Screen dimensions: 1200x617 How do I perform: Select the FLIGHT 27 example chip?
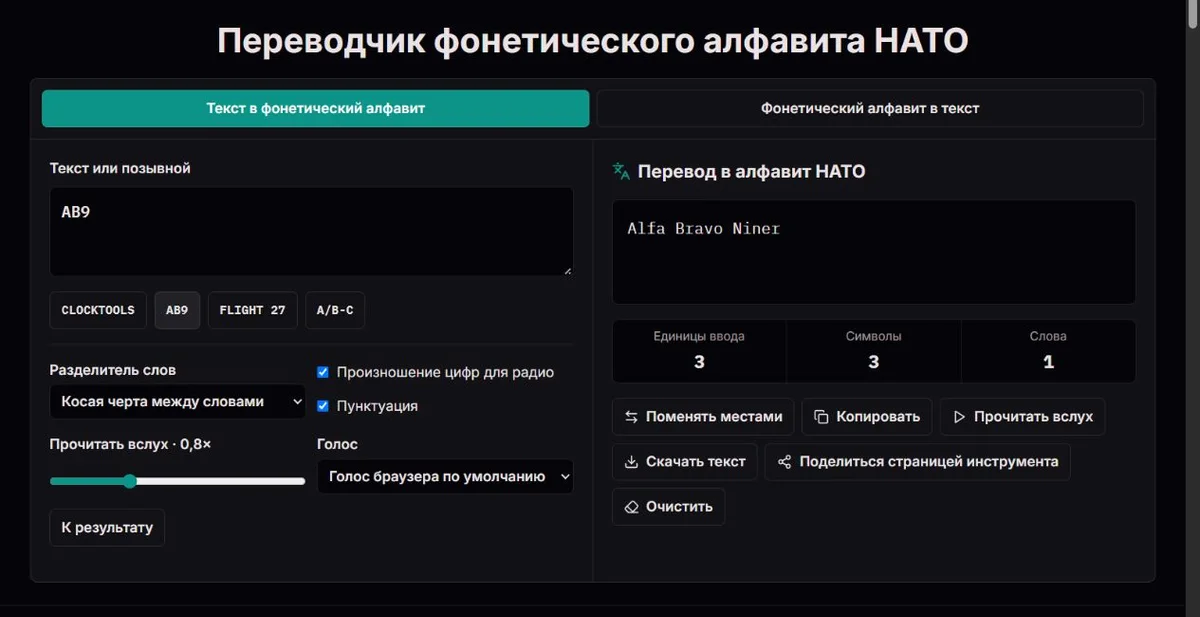(x=252, y=310)
